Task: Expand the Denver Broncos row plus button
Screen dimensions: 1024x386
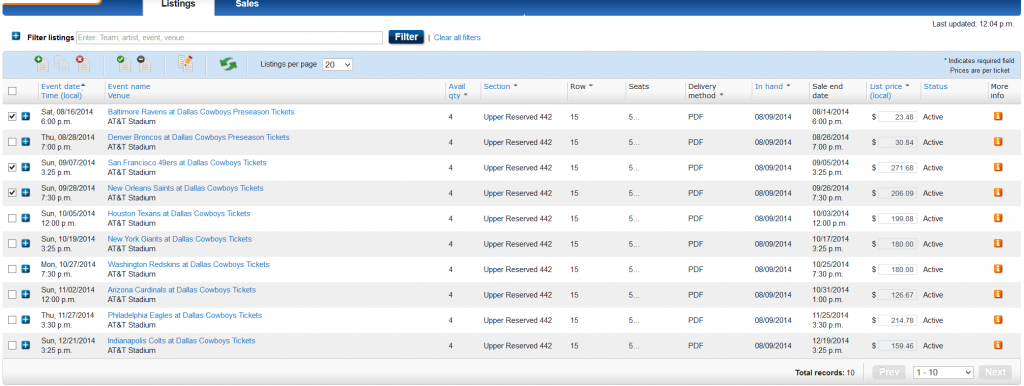Action: 25,142
